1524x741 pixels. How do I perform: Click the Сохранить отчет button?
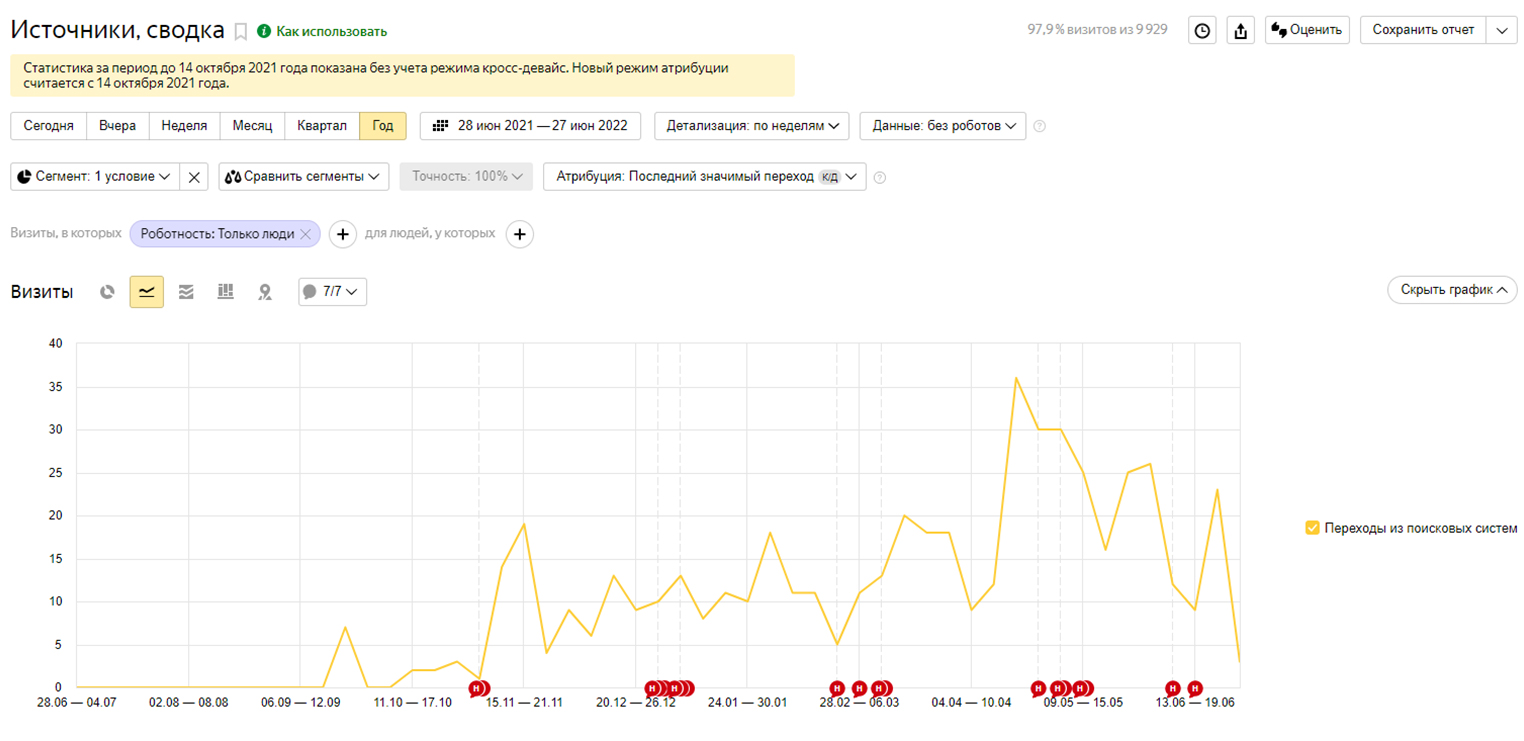tap(1422, 30)
